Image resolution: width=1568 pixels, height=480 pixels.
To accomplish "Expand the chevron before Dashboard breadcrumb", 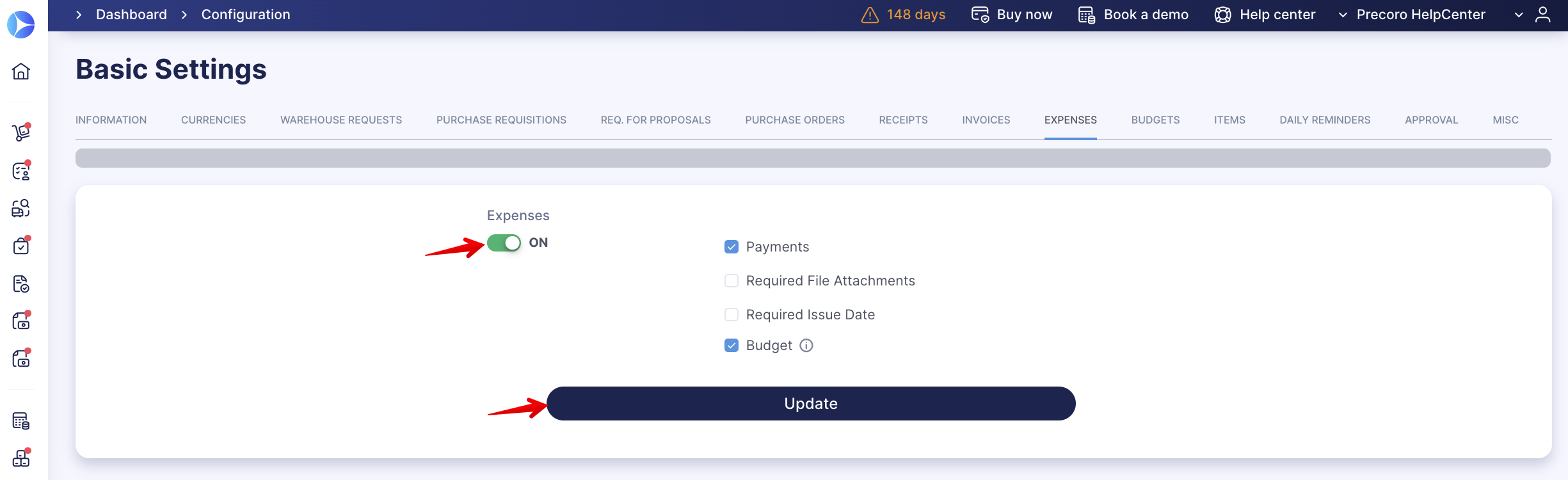I will click(x=79, y=15).
